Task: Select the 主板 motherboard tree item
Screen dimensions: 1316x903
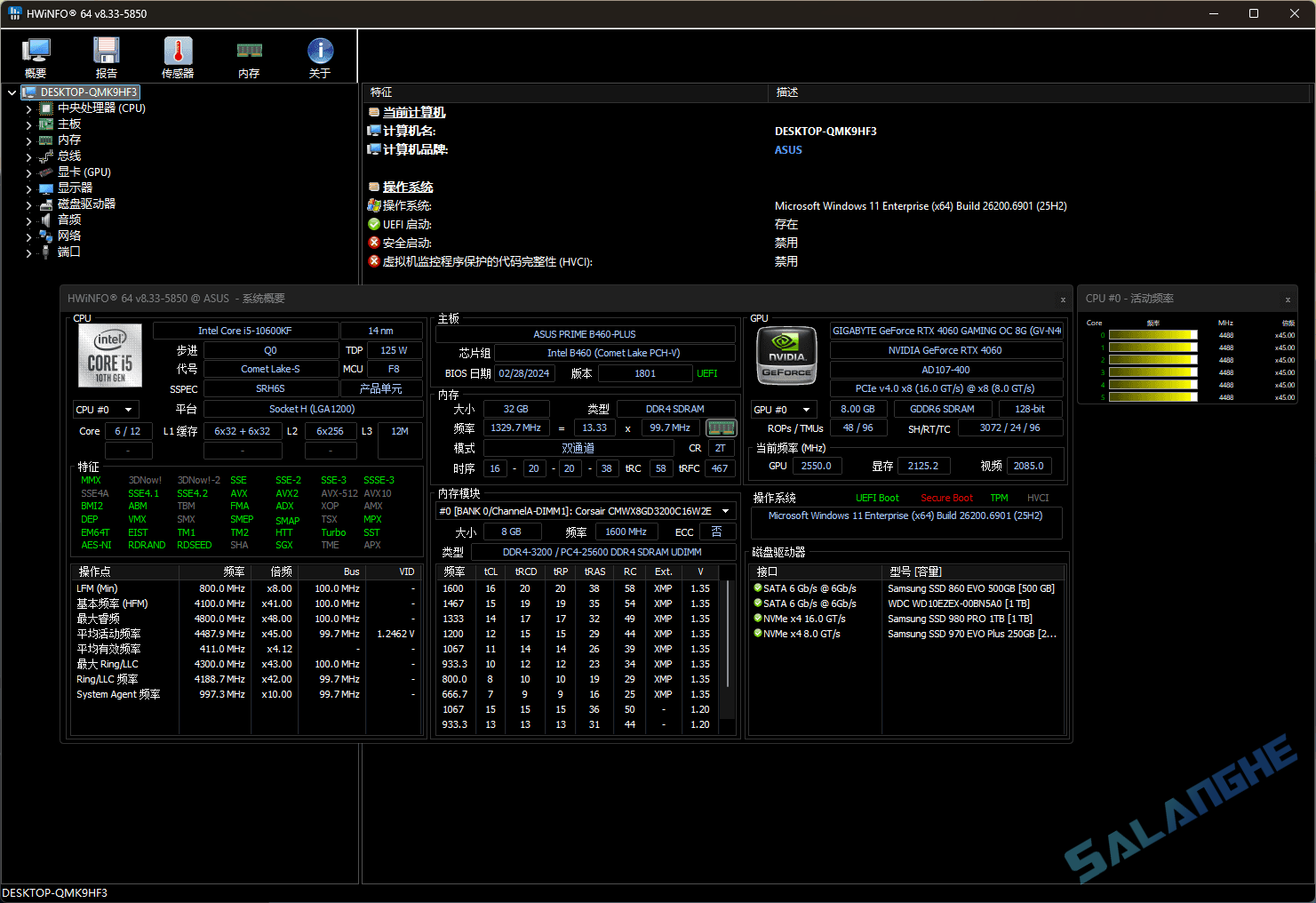Action: tap(69, 124)
